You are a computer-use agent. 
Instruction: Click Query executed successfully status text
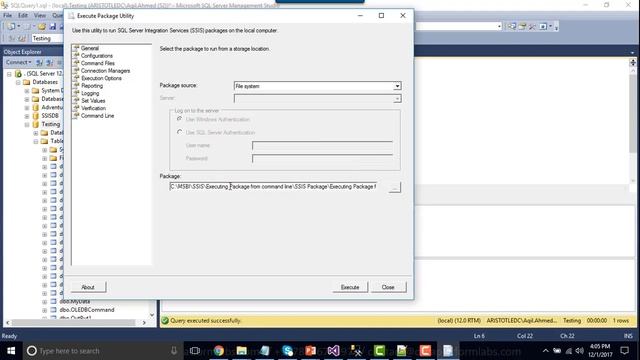coord(205,321)
